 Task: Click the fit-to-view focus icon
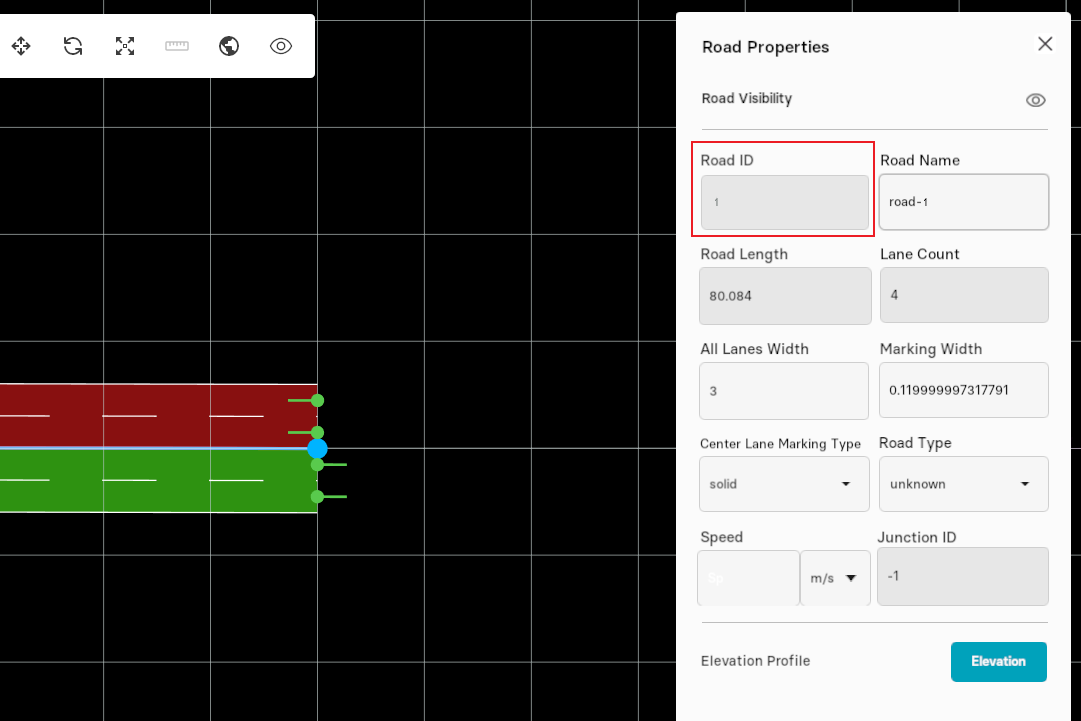click(x=125, y=46)
